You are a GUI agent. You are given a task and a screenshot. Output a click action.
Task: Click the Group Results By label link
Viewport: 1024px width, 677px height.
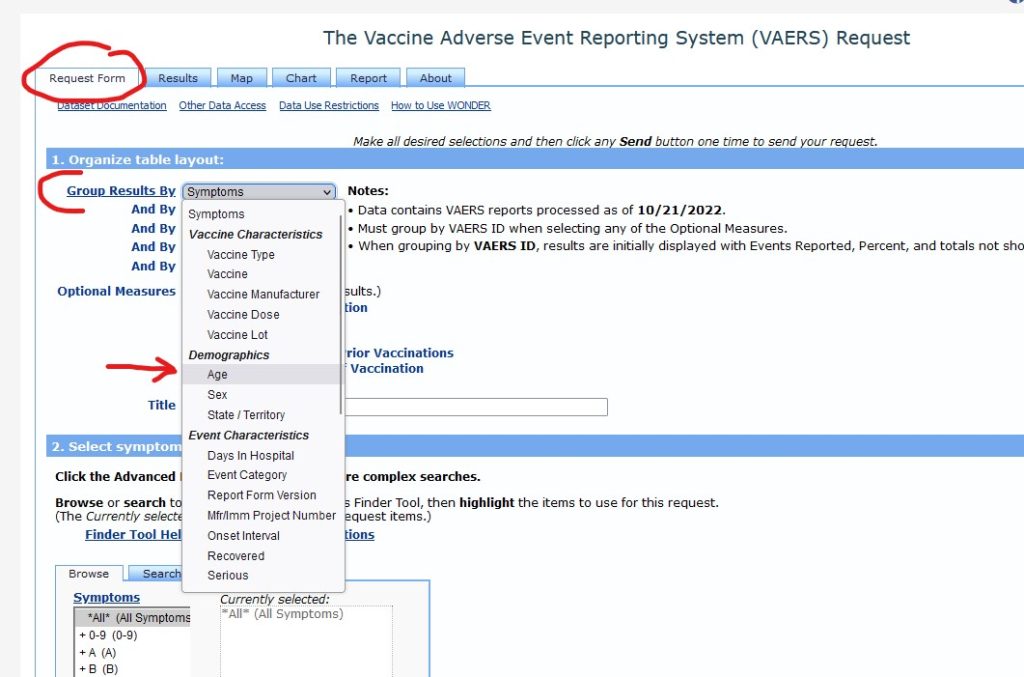121,191
